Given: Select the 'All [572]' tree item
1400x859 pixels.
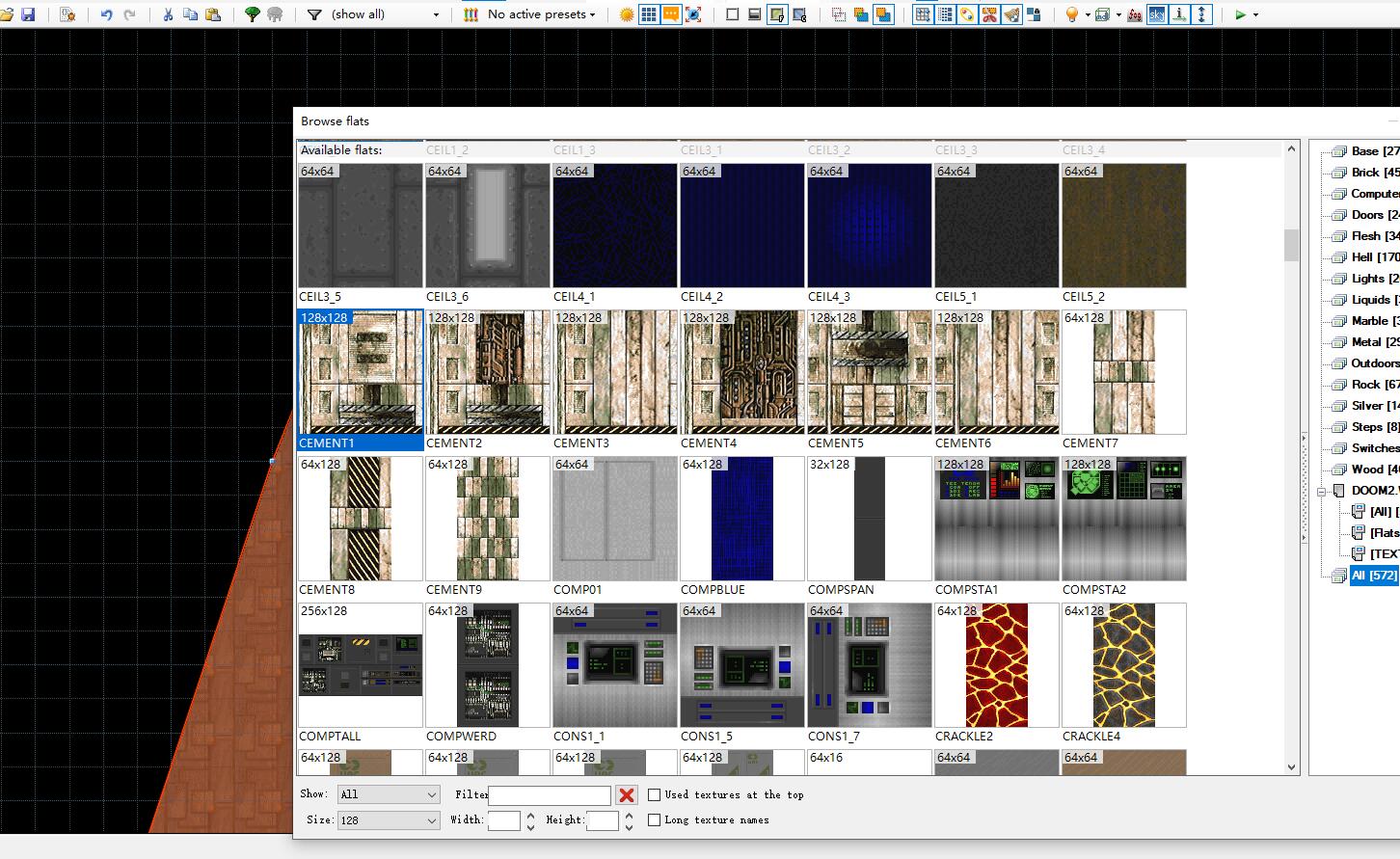Looking at the screenshot, I should click(x=1373, y=576).
